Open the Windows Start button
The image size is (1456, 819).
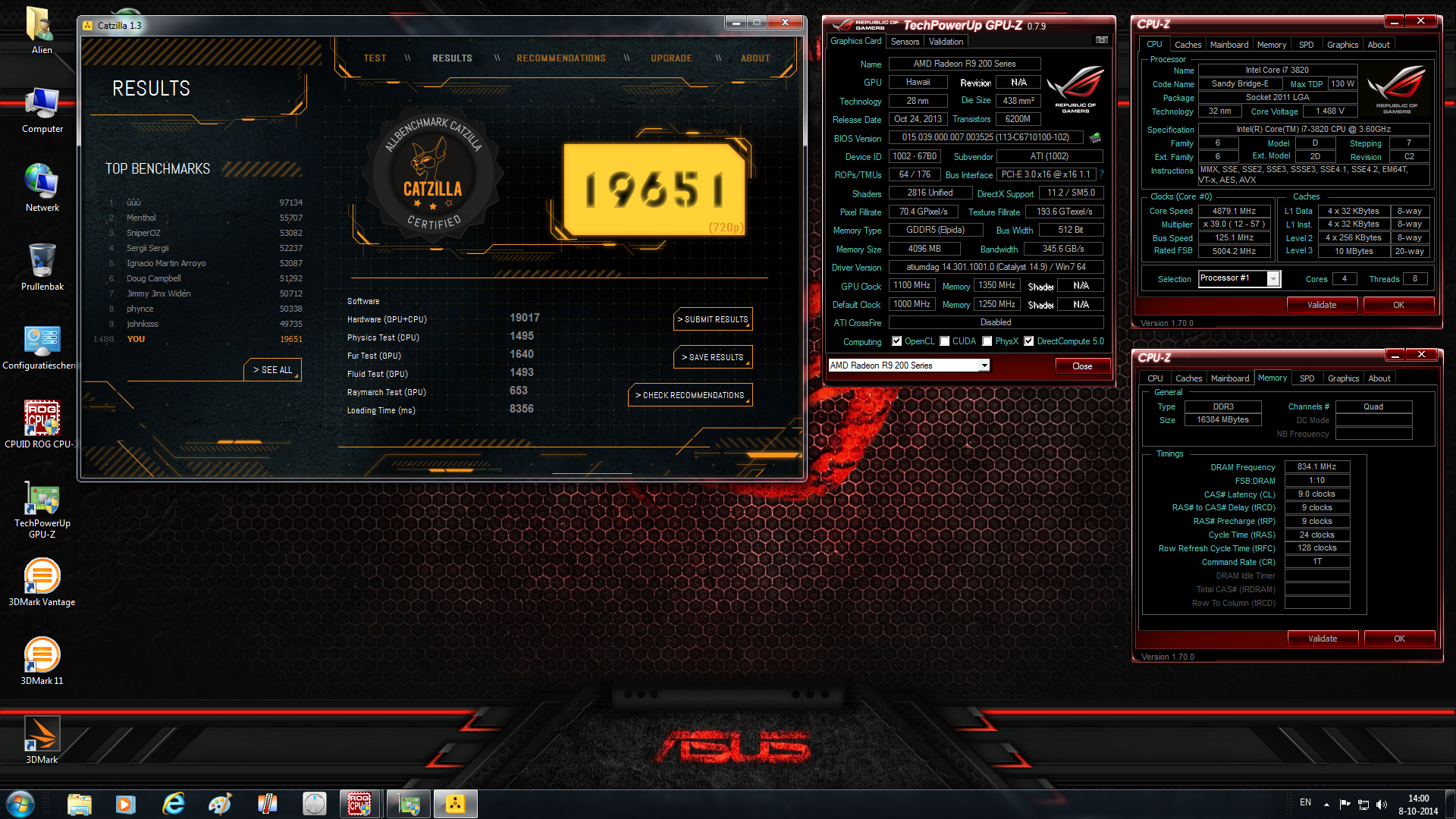[x=20, y=804]
